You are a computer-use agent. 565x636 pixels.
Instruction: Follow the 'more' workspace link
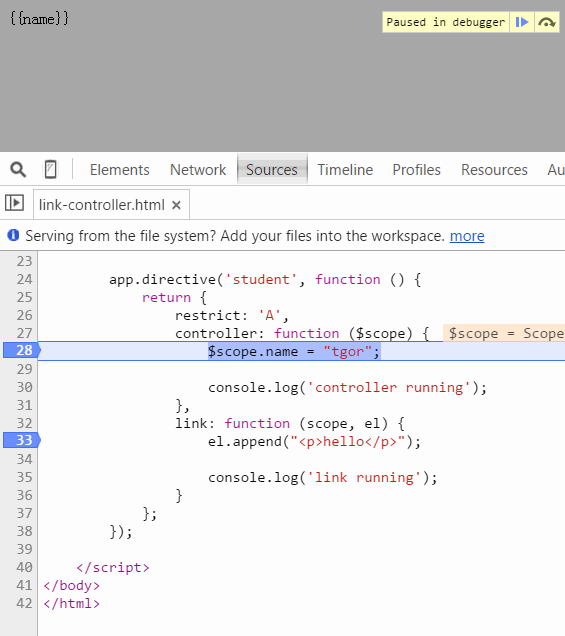click(x=467, y=236)
